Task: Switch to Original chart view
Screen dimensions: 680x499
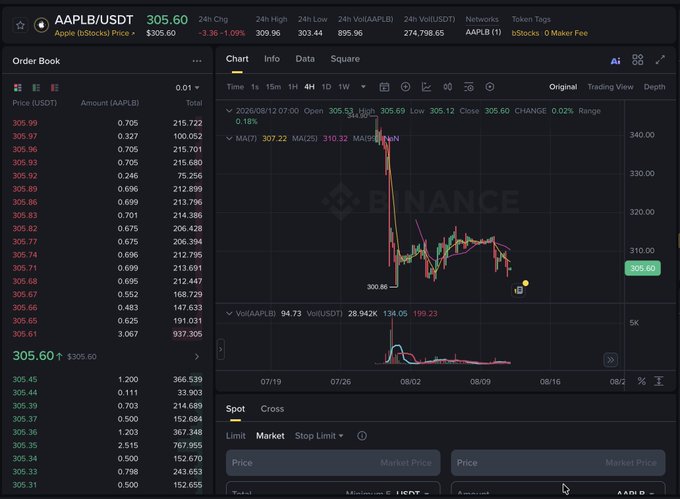Action: (x=563, y=87)
